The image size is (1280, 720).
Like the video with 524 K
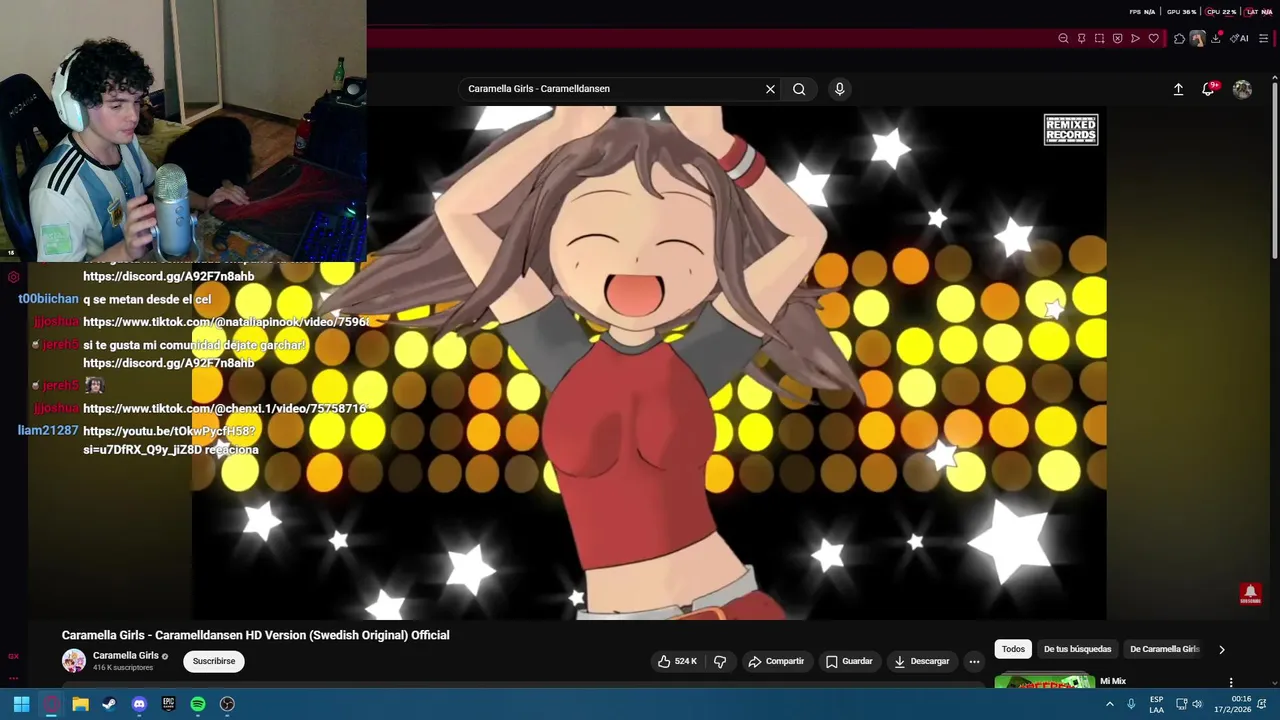coord(677,661)
